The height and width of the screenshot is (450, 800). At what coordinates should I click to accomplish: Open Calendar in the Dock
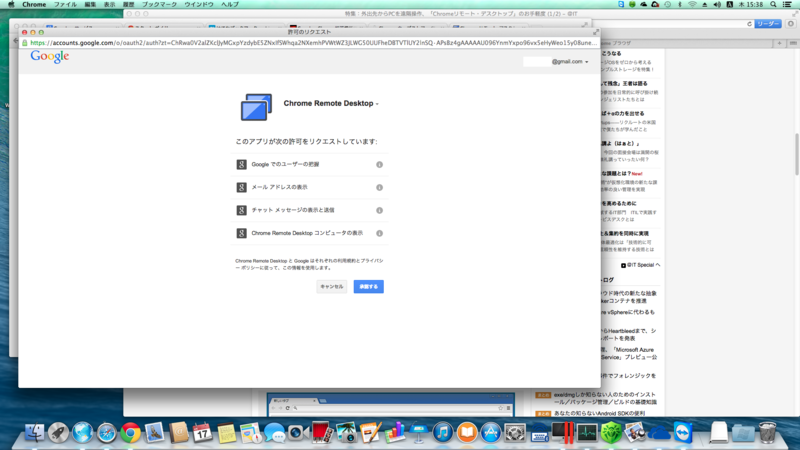point(202,433)
